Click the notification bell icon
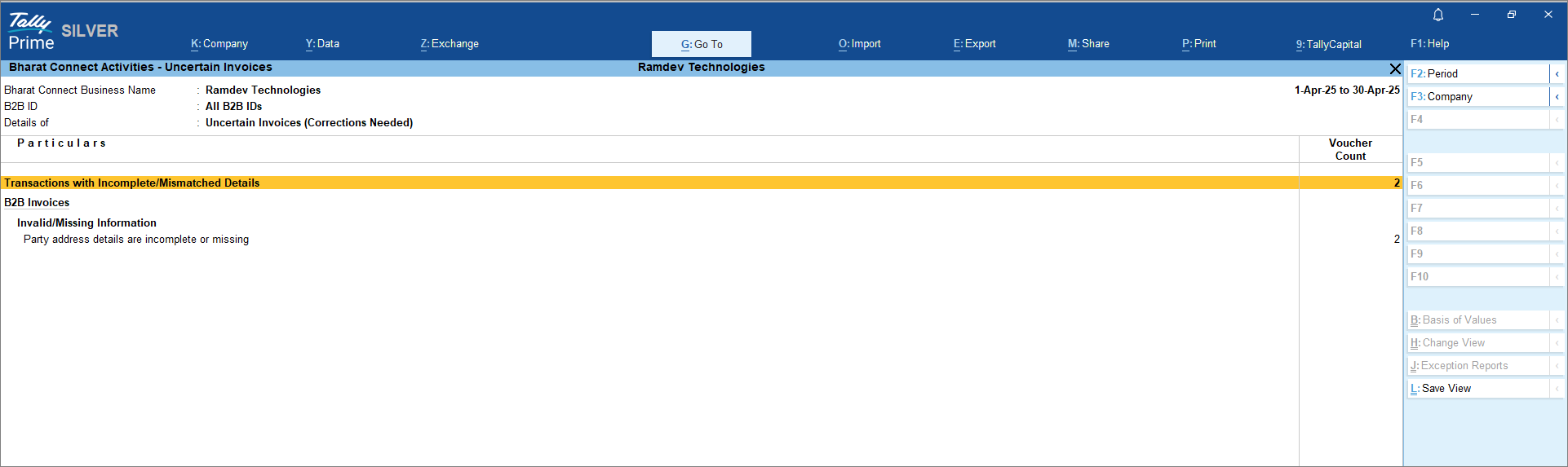Viewport: 1568px width, 467px height. coord(1438,15)
